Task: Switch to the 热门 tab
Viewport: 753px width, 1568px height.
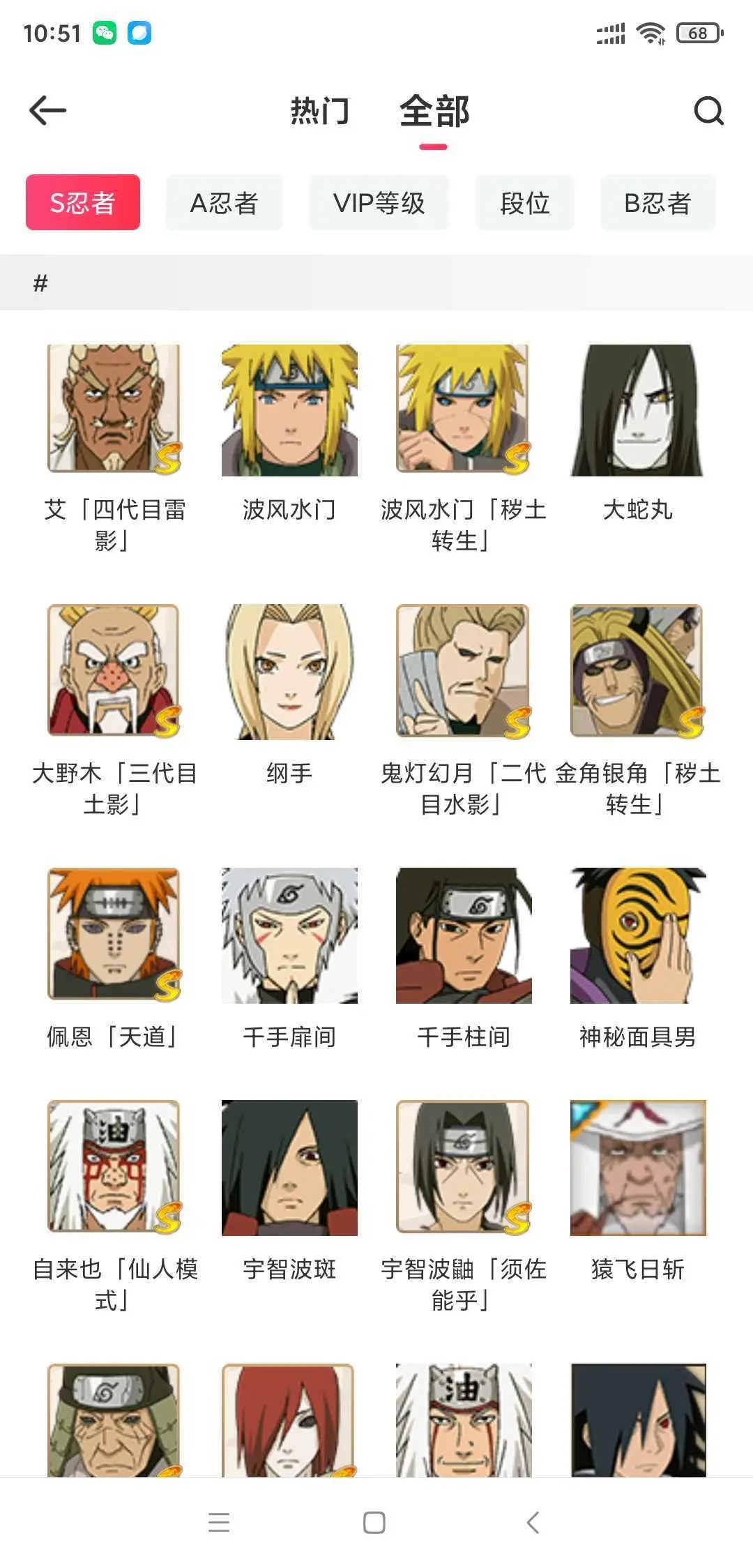Action: click(320, 111)
